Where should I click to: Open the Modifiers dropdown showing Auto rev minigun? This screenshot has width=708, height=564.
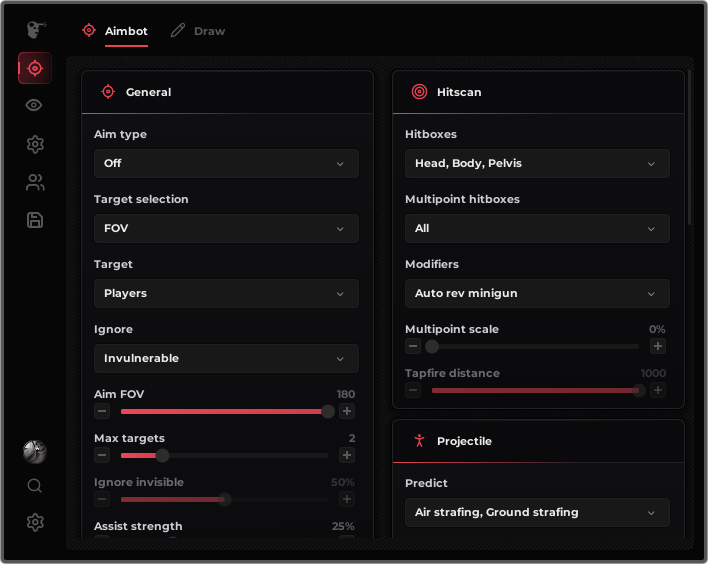tap(537, 294)
